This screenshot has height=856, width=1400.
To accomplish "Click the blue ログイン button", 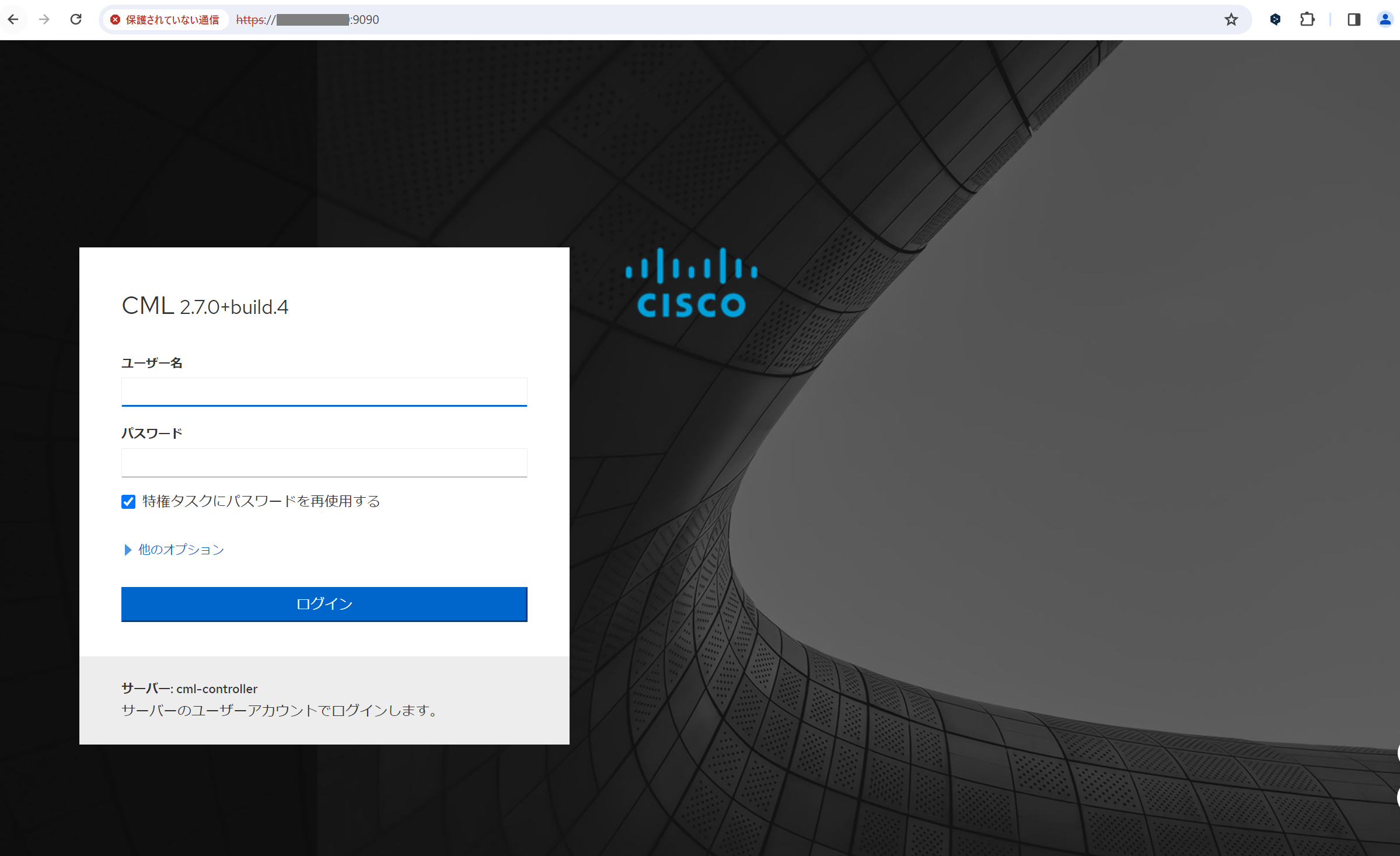I will tap(324, 604).
